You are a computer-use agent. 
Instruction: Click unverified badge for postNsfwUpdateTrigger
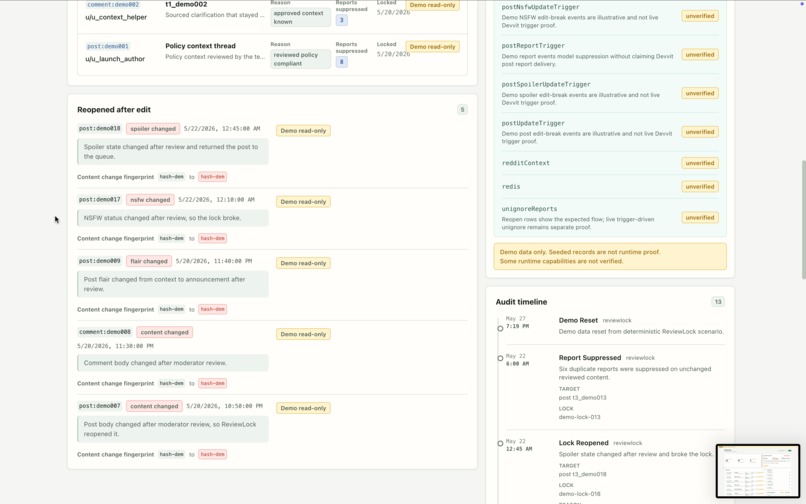click(700, 16)
